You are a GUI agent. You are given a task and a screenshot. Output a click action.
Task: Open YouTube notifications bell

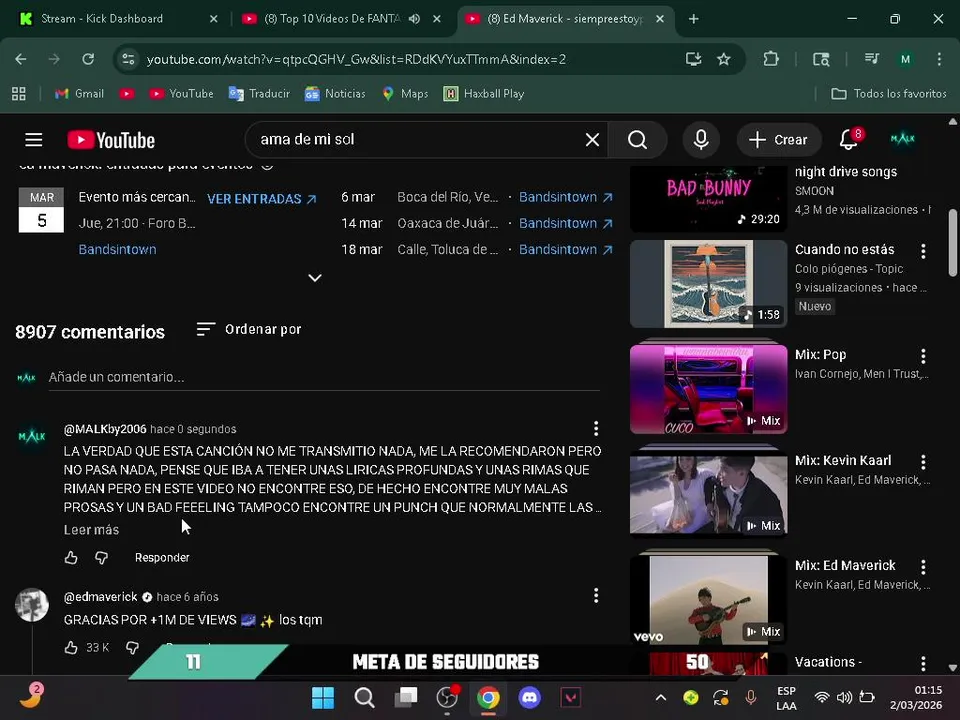[849, 140]
